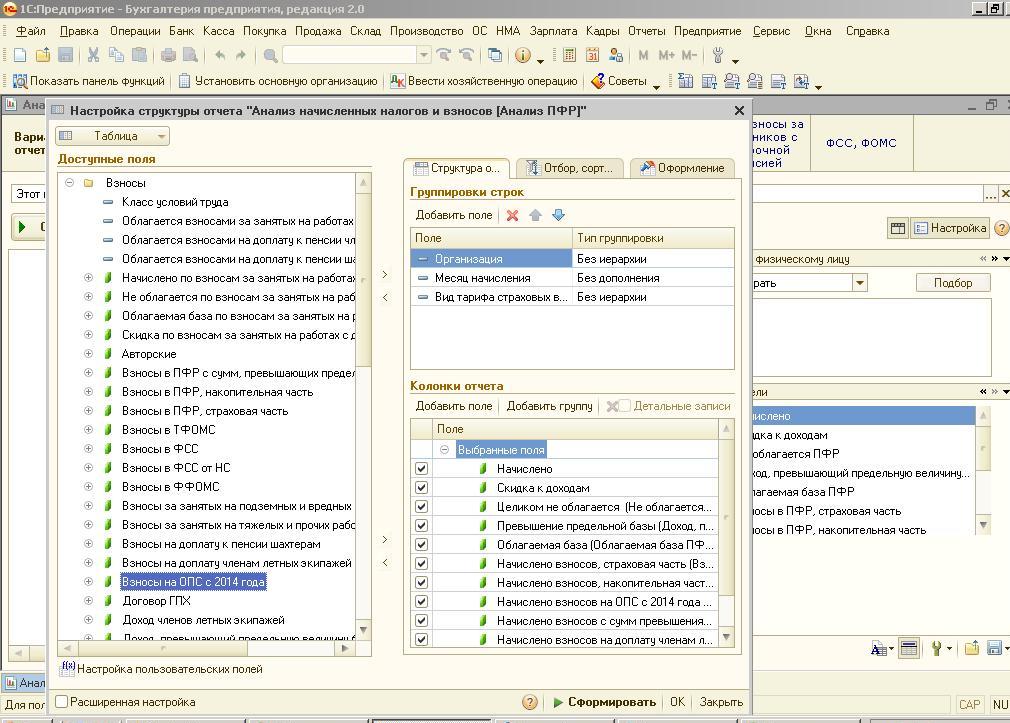Open the Зарплата menu
The width and height of the screenshot is (1010, 723).
552,31
